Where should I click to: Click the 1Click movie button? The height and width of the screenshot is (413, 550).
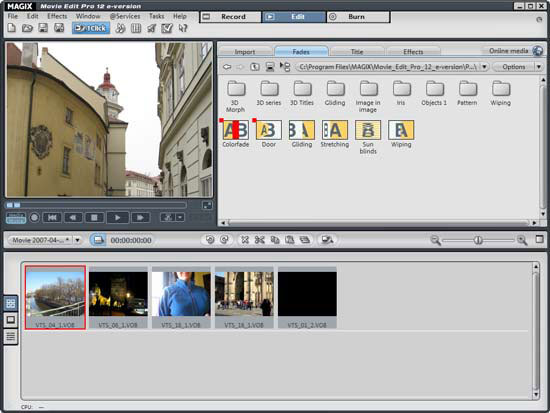(x=91, y=28)
